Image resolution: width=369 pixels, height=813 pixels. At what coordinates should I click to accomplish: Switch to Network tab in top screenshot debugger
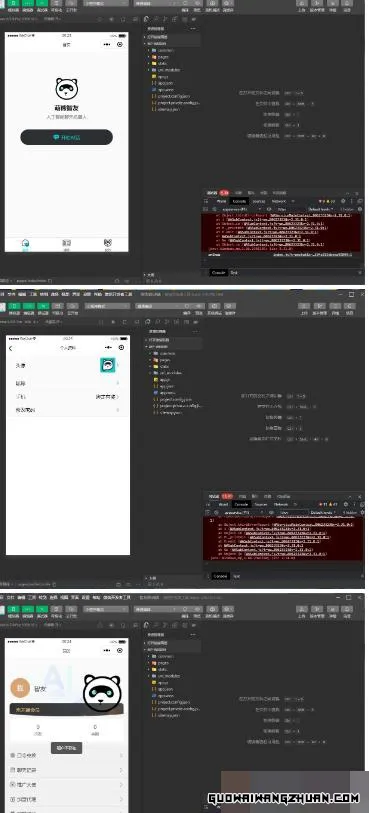point(279,201)
